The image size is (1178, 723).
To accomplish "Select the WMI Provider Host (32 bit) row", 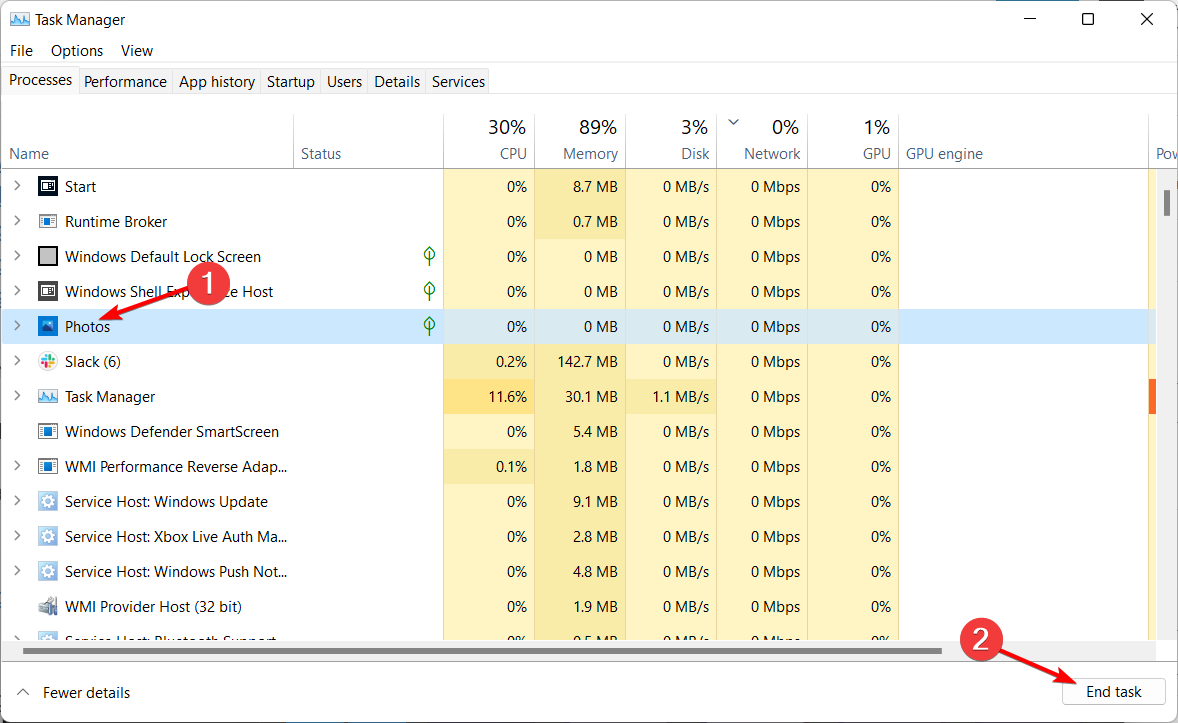I will coord(578,607).
